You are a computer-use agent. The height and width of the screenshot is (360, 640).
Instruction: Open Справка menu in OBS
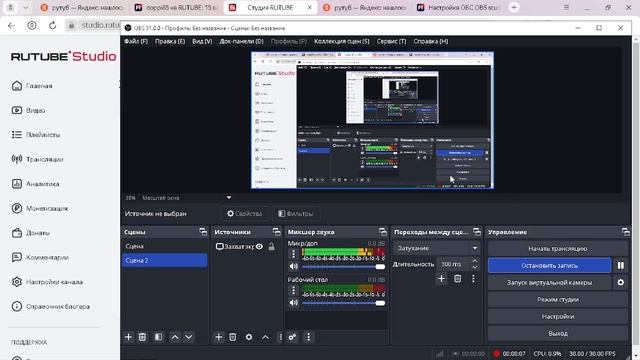click(431, 41)
